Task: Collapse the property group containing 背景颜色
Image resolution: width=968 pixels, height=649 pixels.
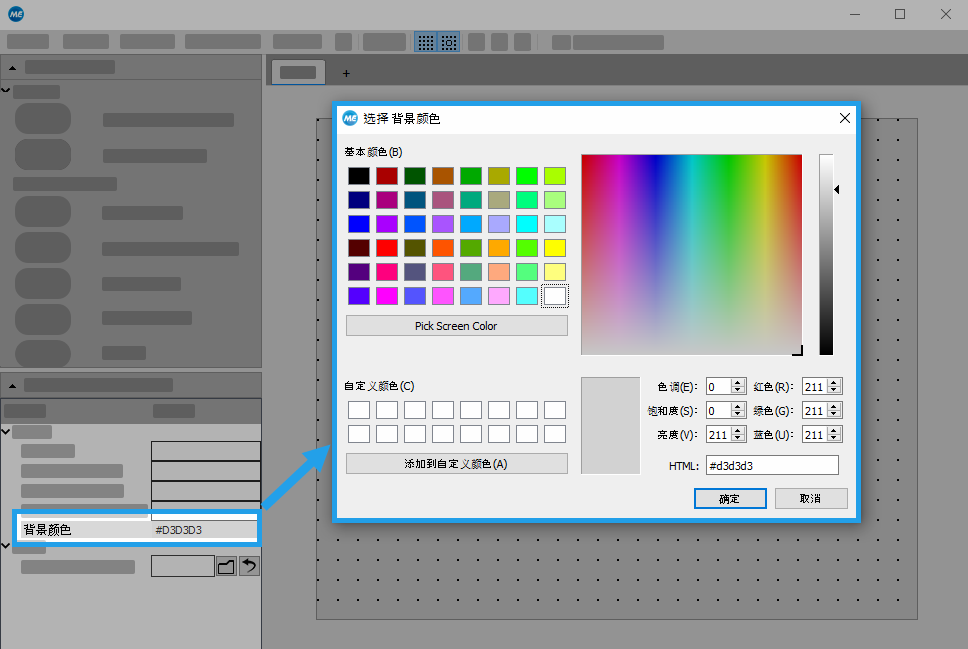Action: tap(7, 432)
